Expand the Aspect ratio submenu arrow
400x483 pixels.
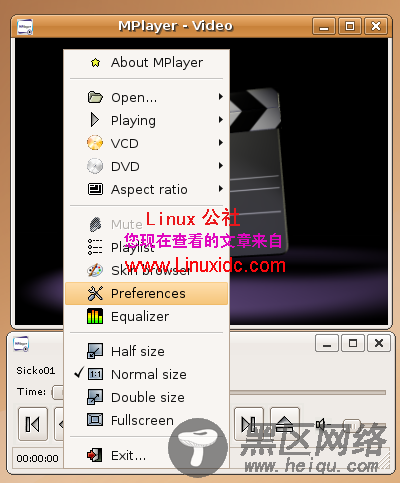[x=221, y=189]
